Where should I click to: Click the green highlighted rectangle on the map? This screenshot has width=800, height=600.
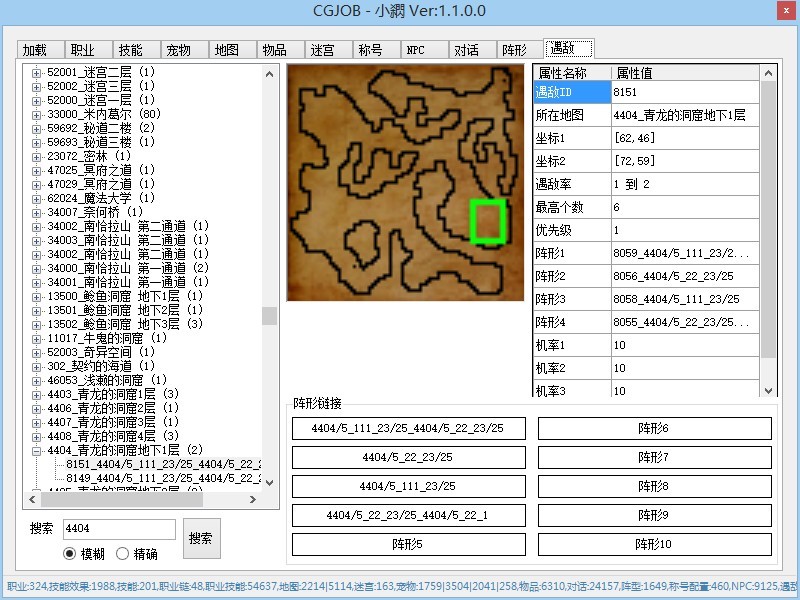(489, 221)
